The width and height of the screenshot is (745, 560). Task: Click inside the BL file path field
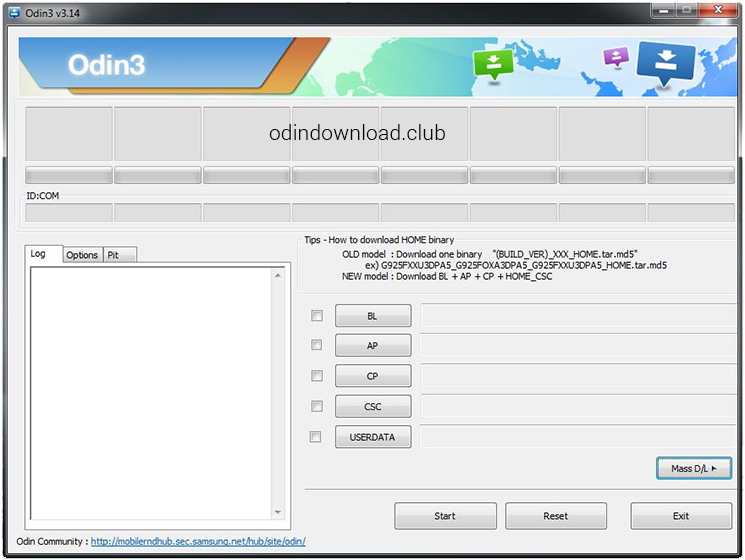click(x=578, y=316)
